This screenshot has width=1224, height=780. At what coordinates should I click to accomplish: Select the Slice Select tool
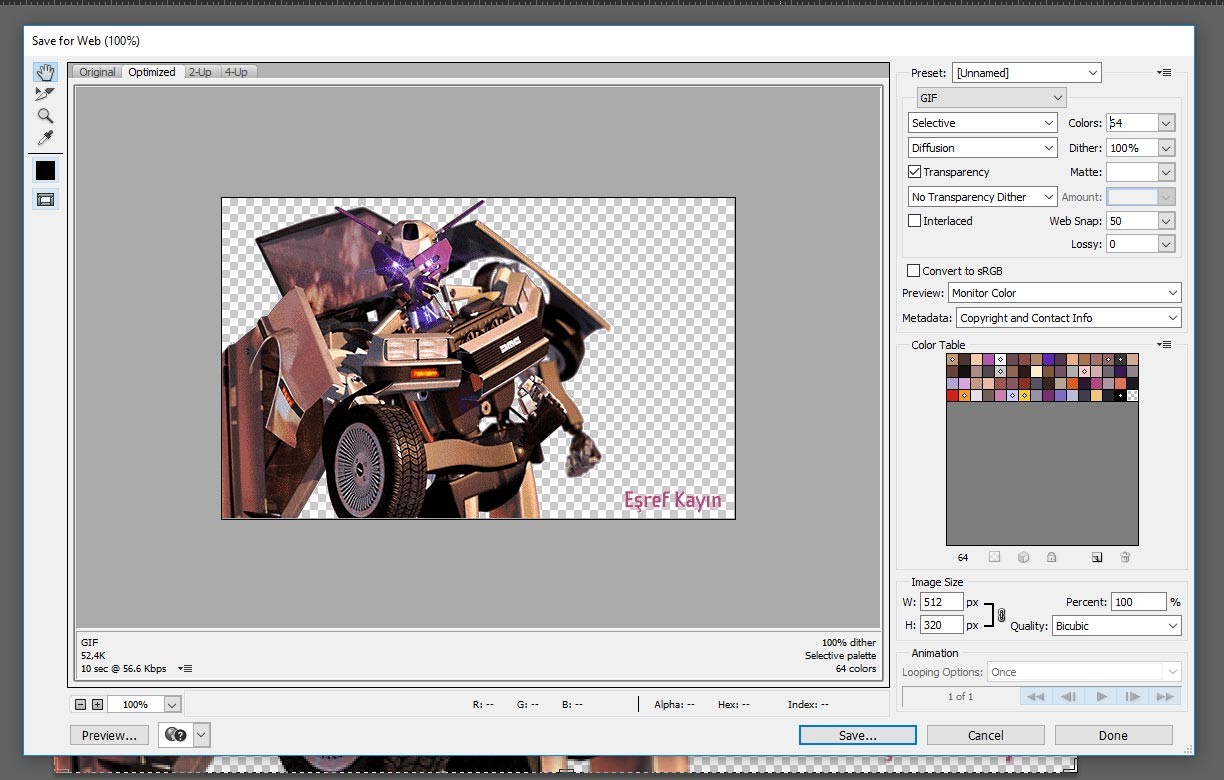[45, 94]
